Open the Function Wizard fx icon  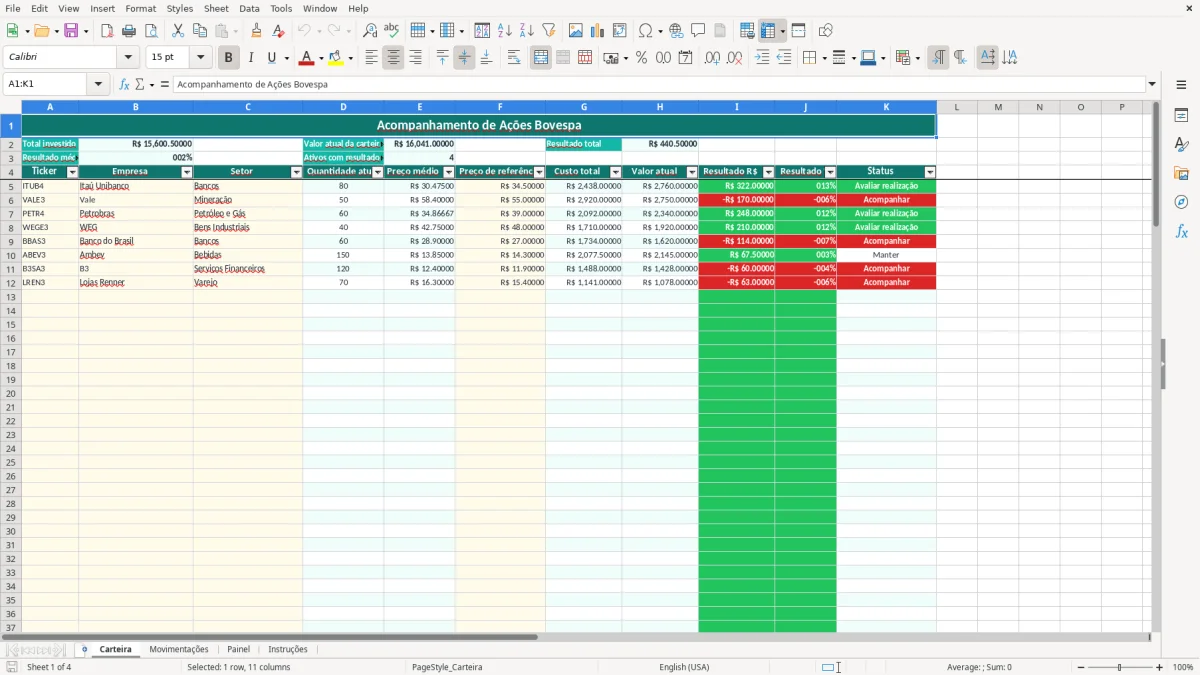(x=124, y=84)
